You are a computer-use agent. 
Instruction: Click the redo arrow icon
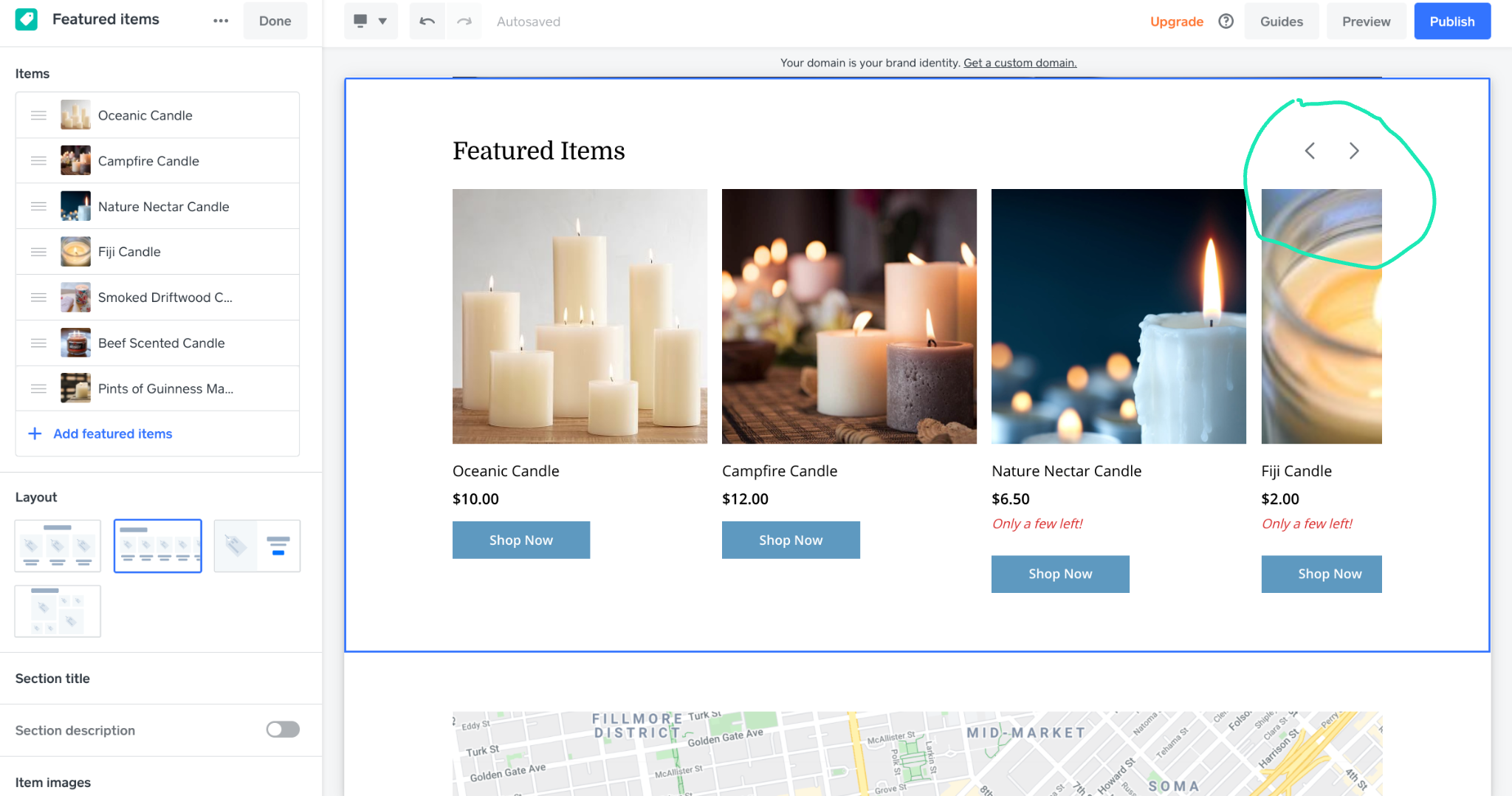[x=464, y=21]
